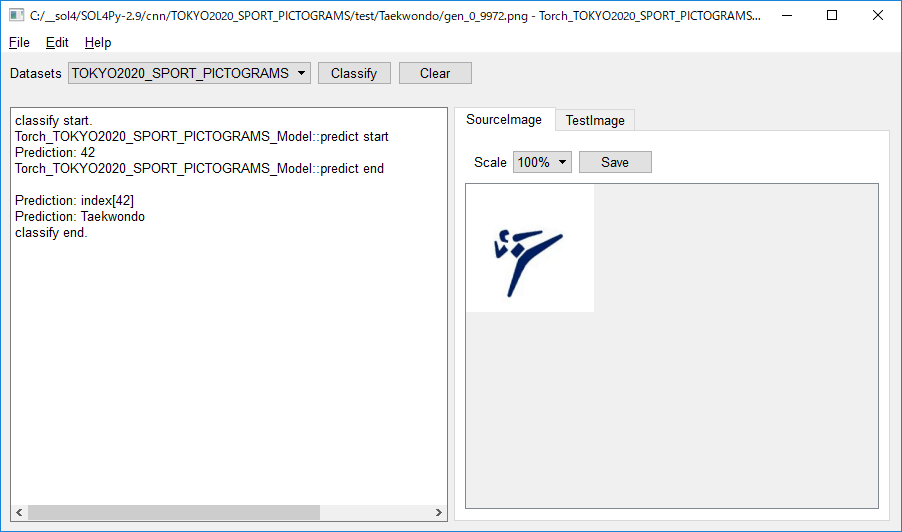Click the 'Prediction: index[42]' log line
This screenshot has height=532, width=902.
[x=74, y=200]
